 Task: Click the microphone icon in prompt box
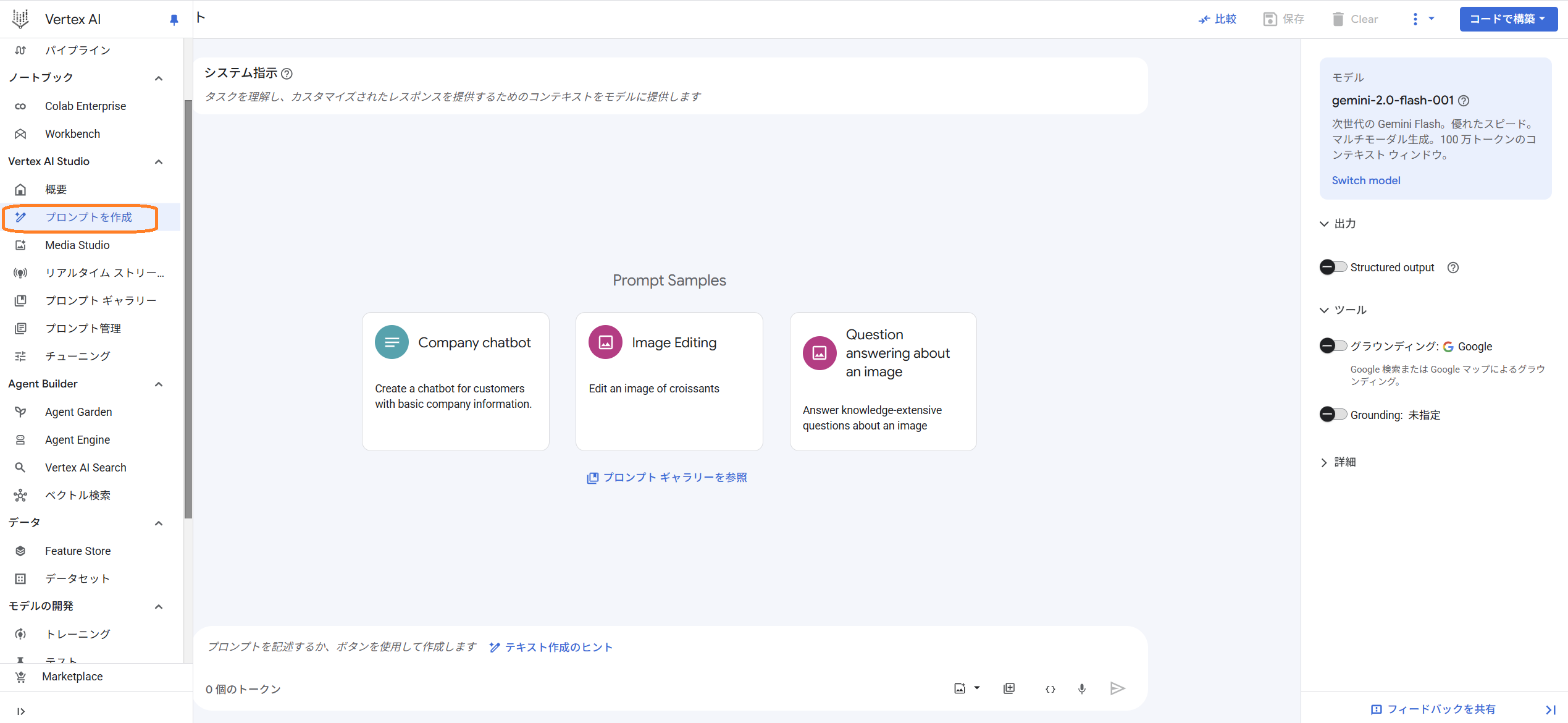tap(1082, 688)
